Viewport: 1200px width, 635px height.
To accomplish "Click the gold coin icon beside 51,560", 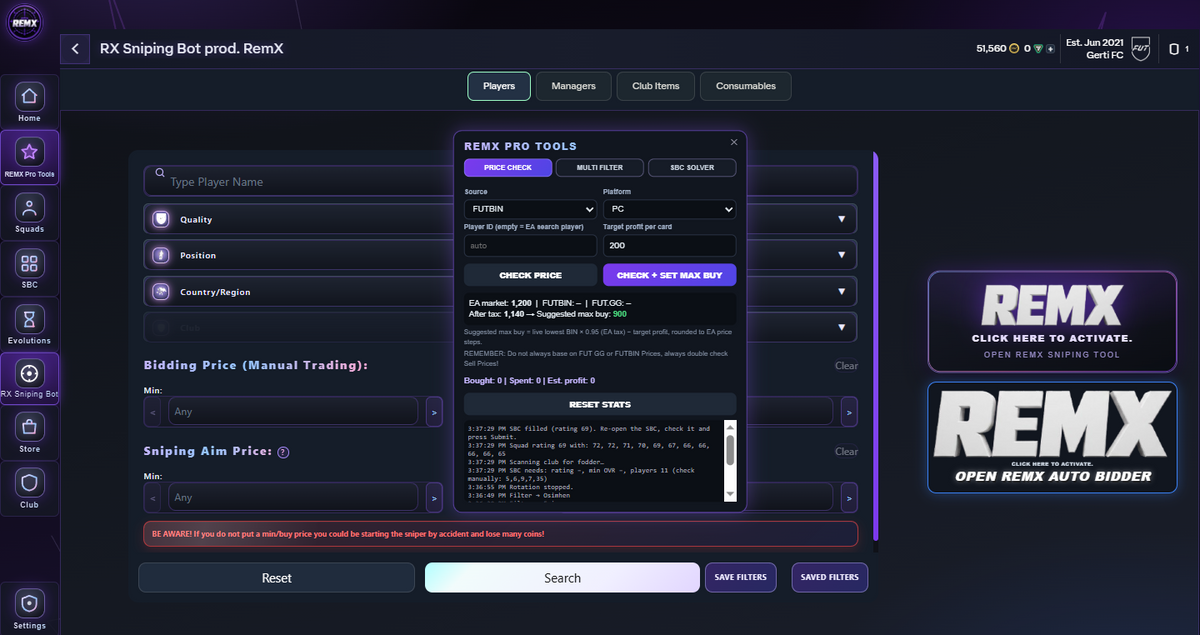I will pos(1013,48).
